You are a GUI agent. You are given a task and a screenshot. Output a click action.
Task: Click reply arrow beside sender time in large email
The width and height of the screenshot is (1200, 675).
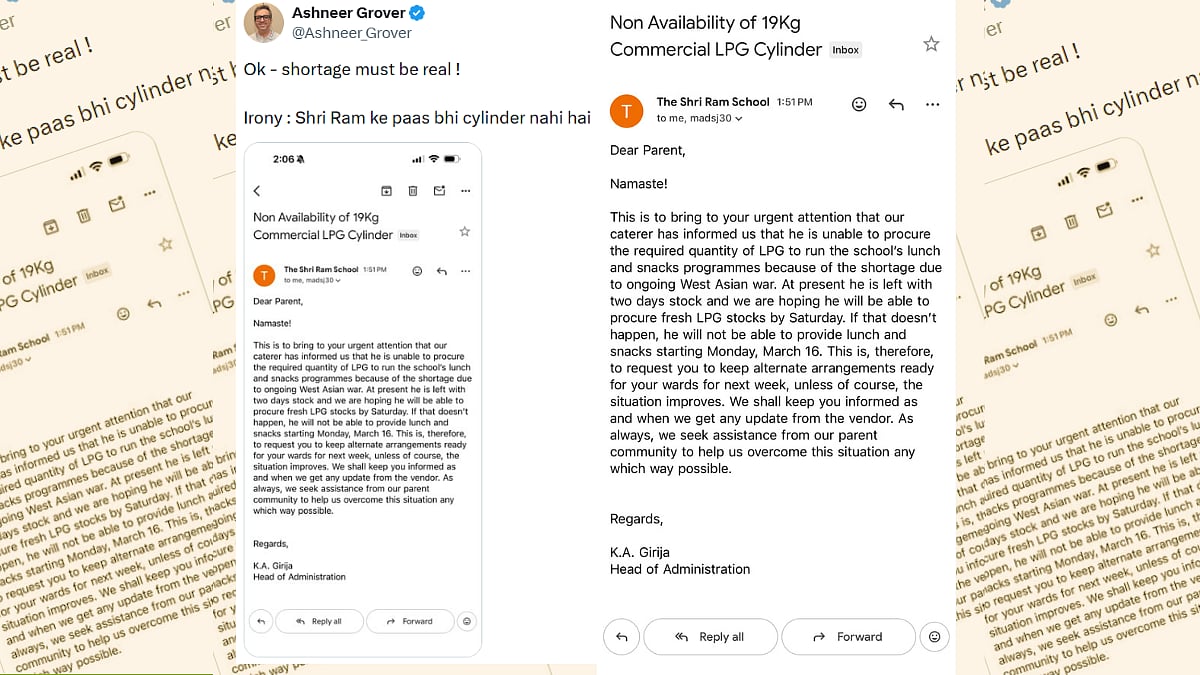coord(896,105)
